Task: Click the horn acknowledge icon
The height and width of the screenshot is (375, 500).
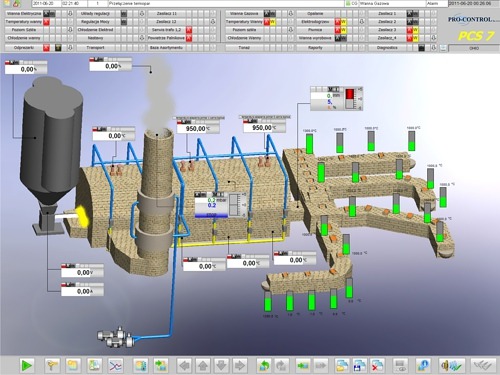Action: [x=451, y=366]
